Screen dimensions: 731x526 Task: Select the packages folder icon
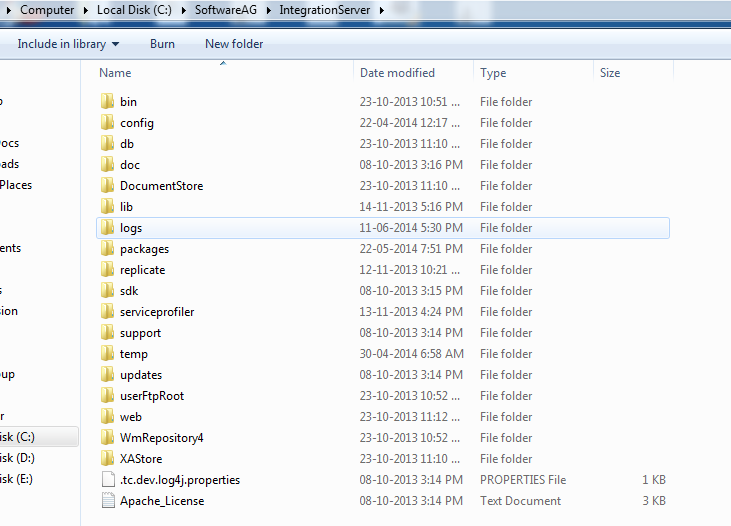coord(107,248)
